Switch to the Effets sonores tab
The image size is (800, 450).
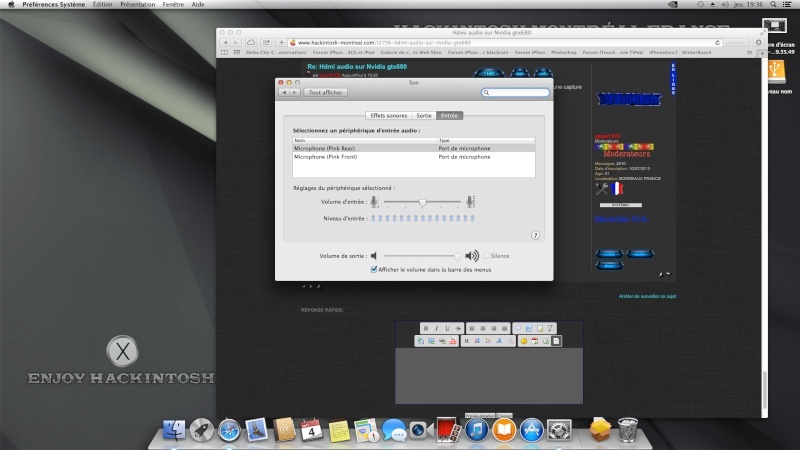389,115
